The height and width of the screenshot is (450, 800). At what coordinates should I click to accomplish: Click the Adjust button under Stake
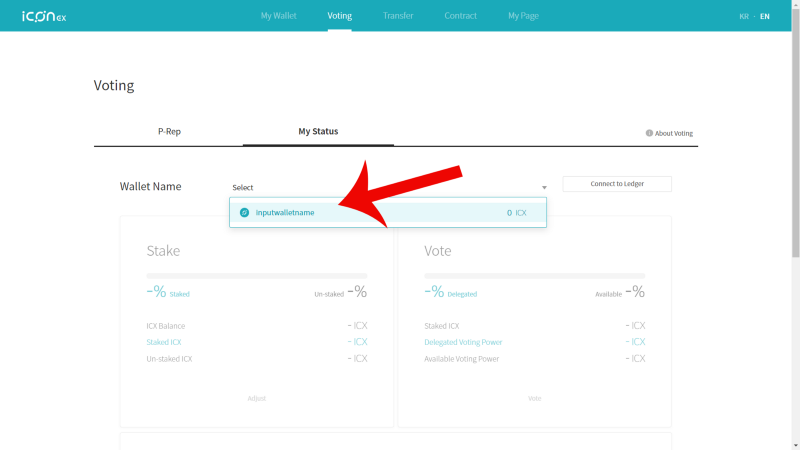click(x=257, y=398)
